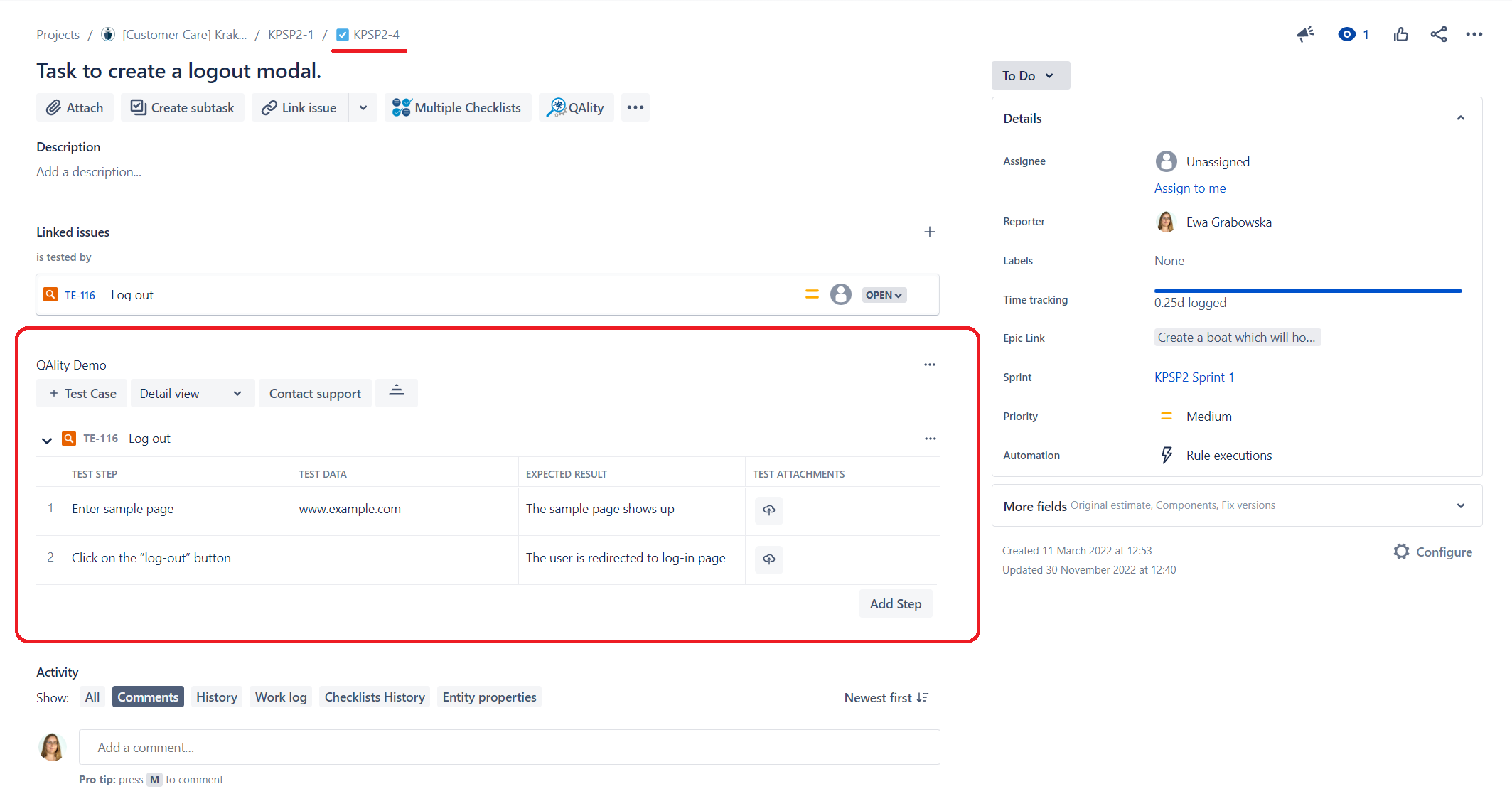Viewport: 1512px width, 811px height.
Task: Click the Comments activity filter toggle
Action: click(x=147, y=697)
